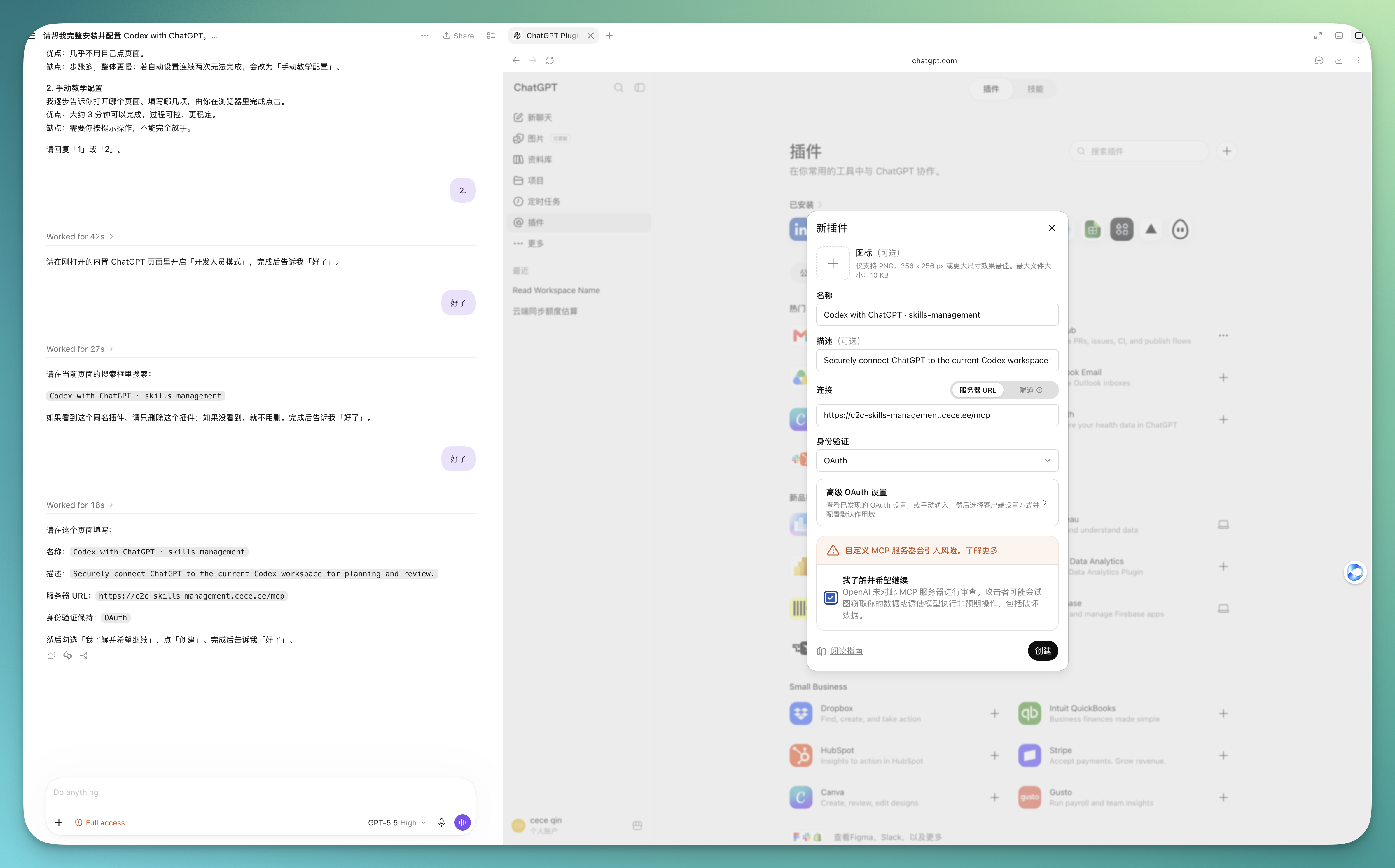The width and height of the screenshot is (1395, 868).
Task: Click the purple voice mode button
Action: click(x=463, y=823)
